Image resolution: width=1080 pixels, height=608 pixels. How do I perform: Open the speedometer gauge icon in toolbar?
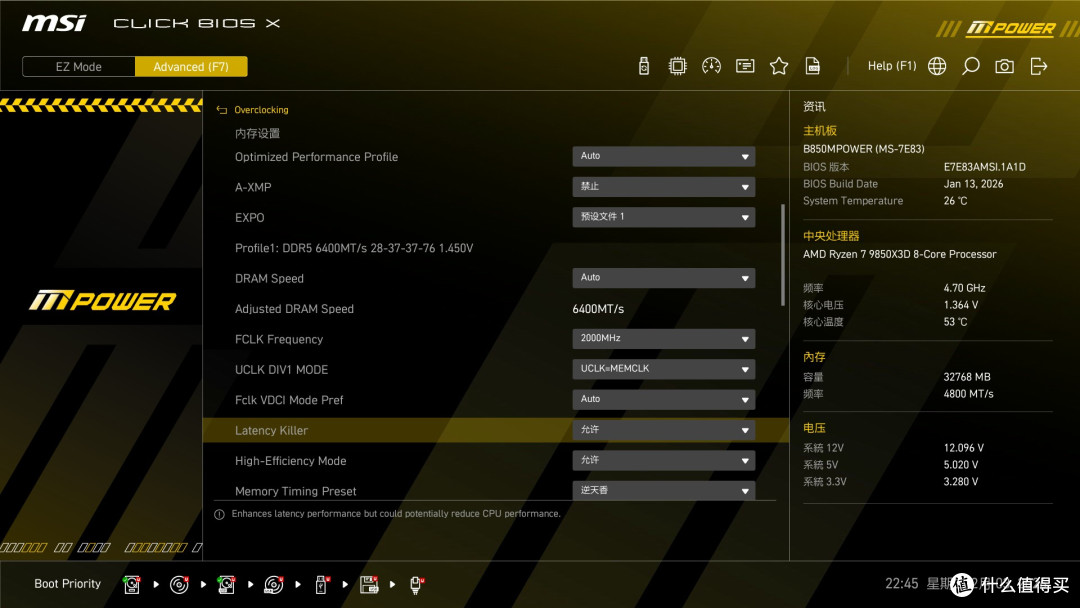[x=712, y=66]
